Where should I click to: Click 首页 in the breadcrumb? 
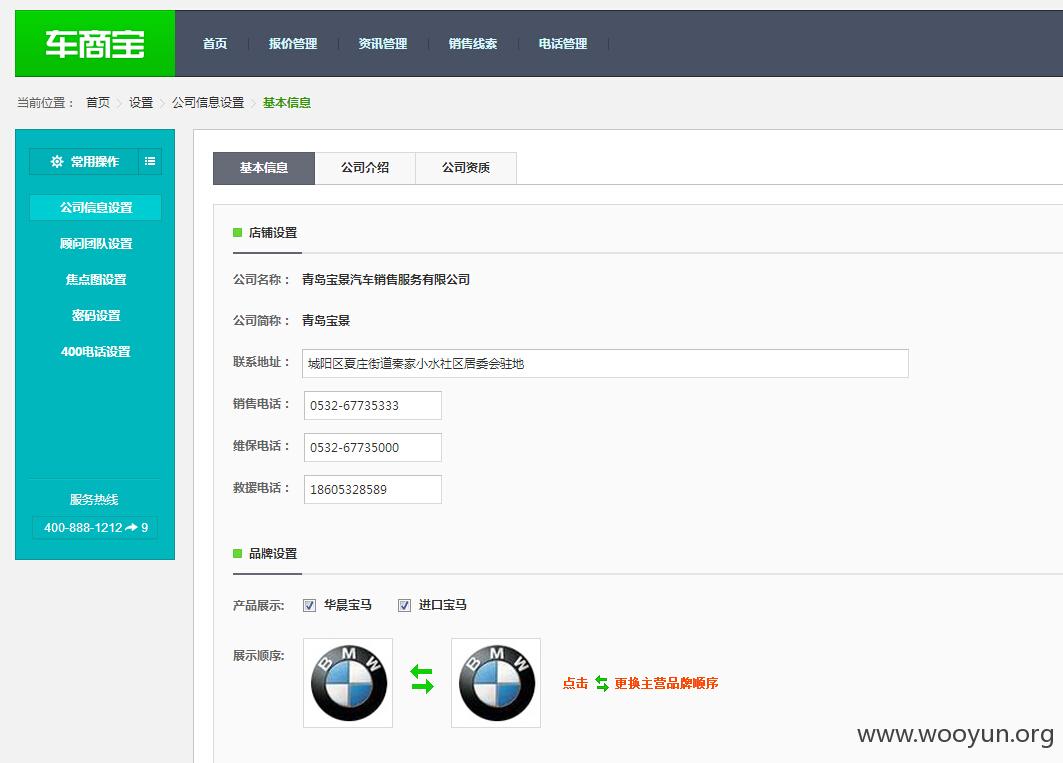[98, 102]
